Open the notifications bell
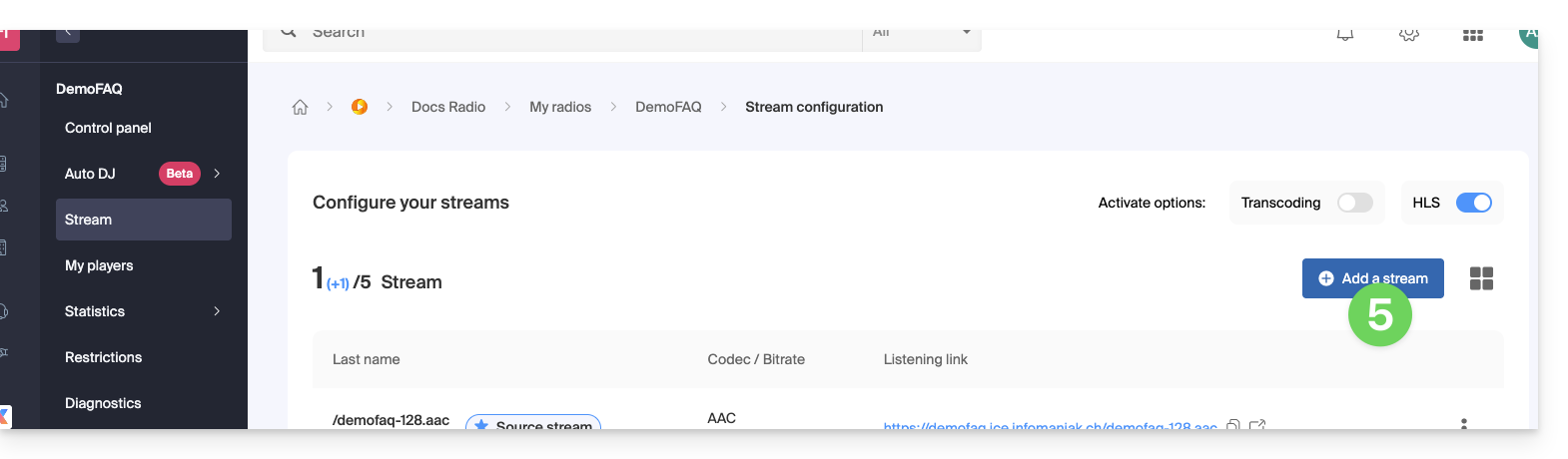Screen dimensions: 1568x459 pos(1345,35)
